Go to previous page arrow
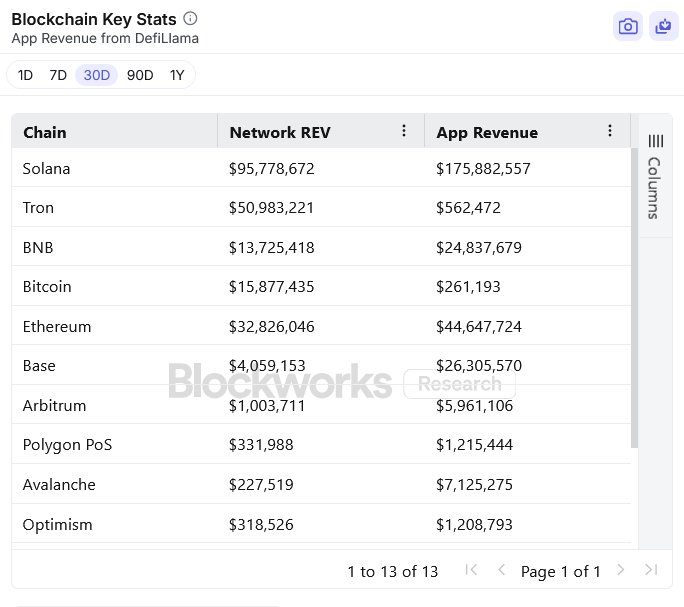The height and width of the screenshot is (607, 684). (x=502, y=570)
